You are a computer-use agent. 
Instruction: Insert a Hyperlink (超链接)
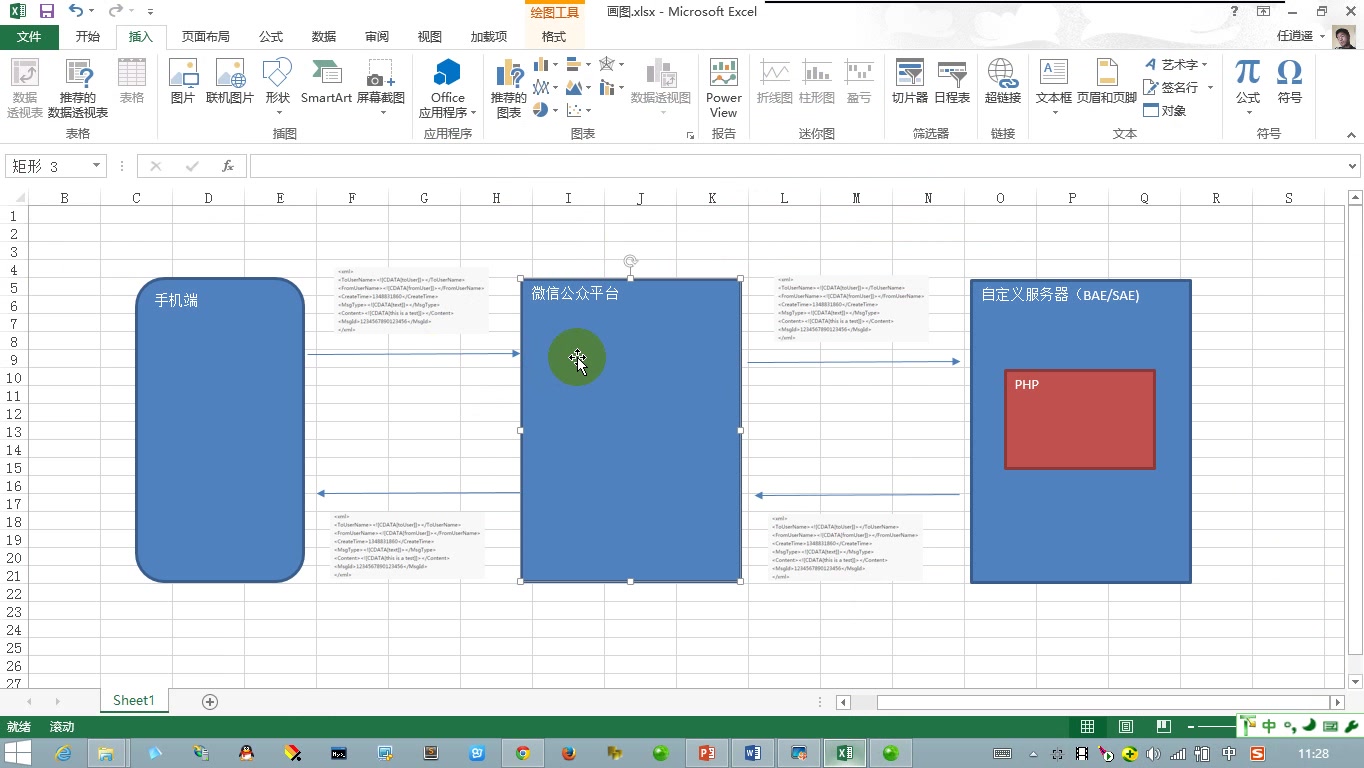tap(1002, 82)
